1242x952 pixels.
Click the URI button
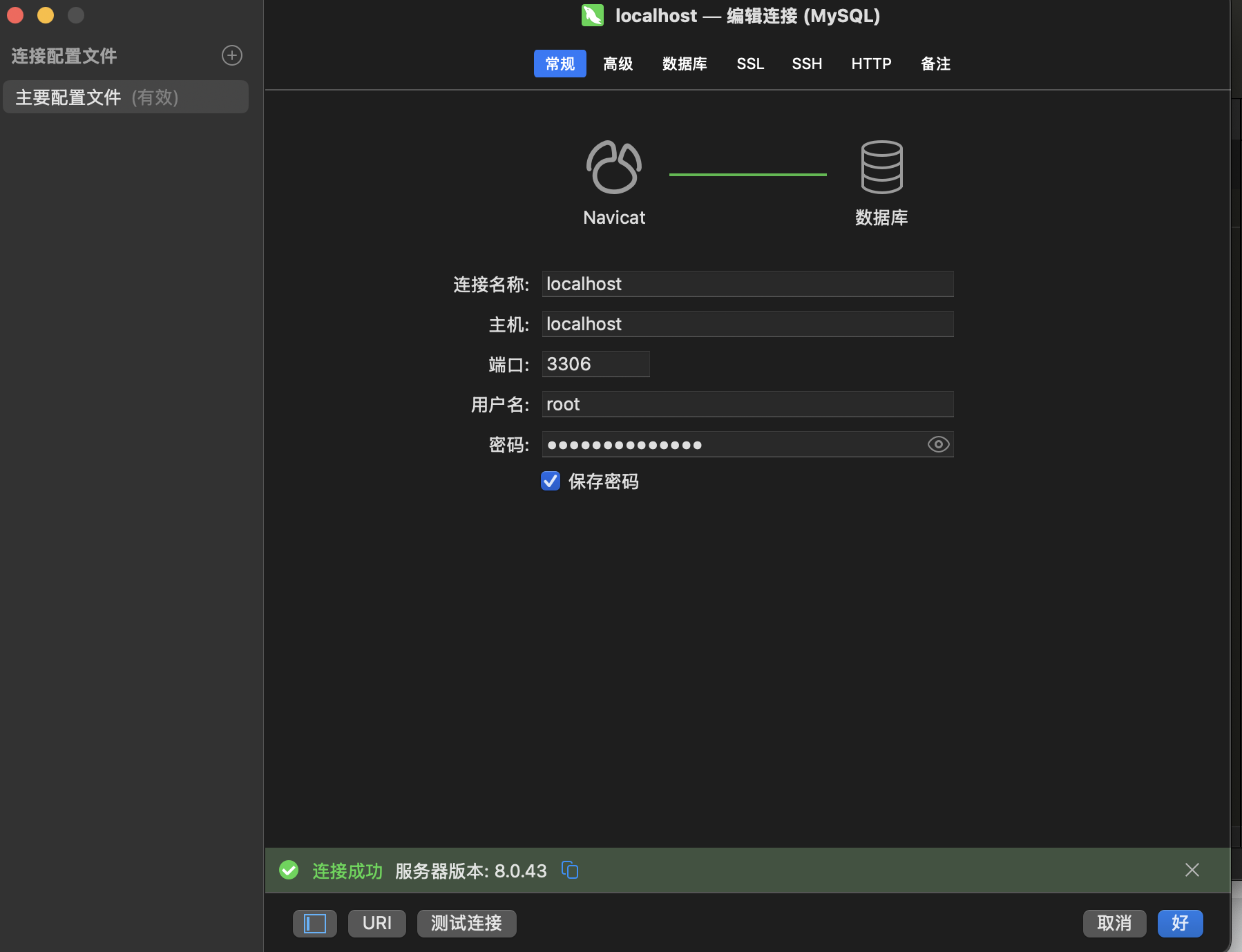tap(377, 924)
